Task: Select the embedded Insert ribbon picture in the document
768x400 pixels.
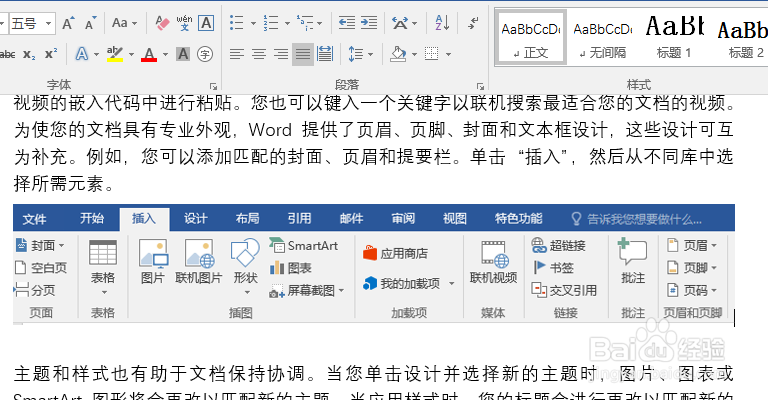Action: pos(374,264)
